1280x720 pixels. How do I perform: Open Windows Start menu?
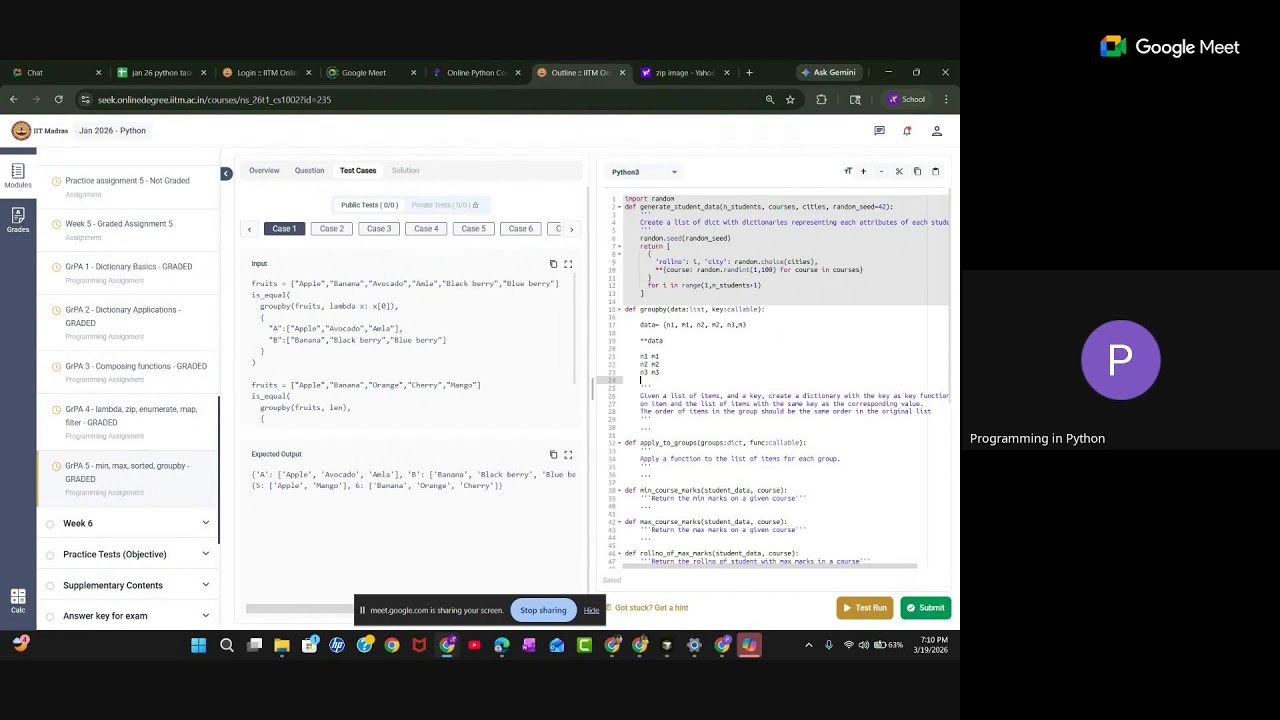pyautogui.click(x=198, y=645)
